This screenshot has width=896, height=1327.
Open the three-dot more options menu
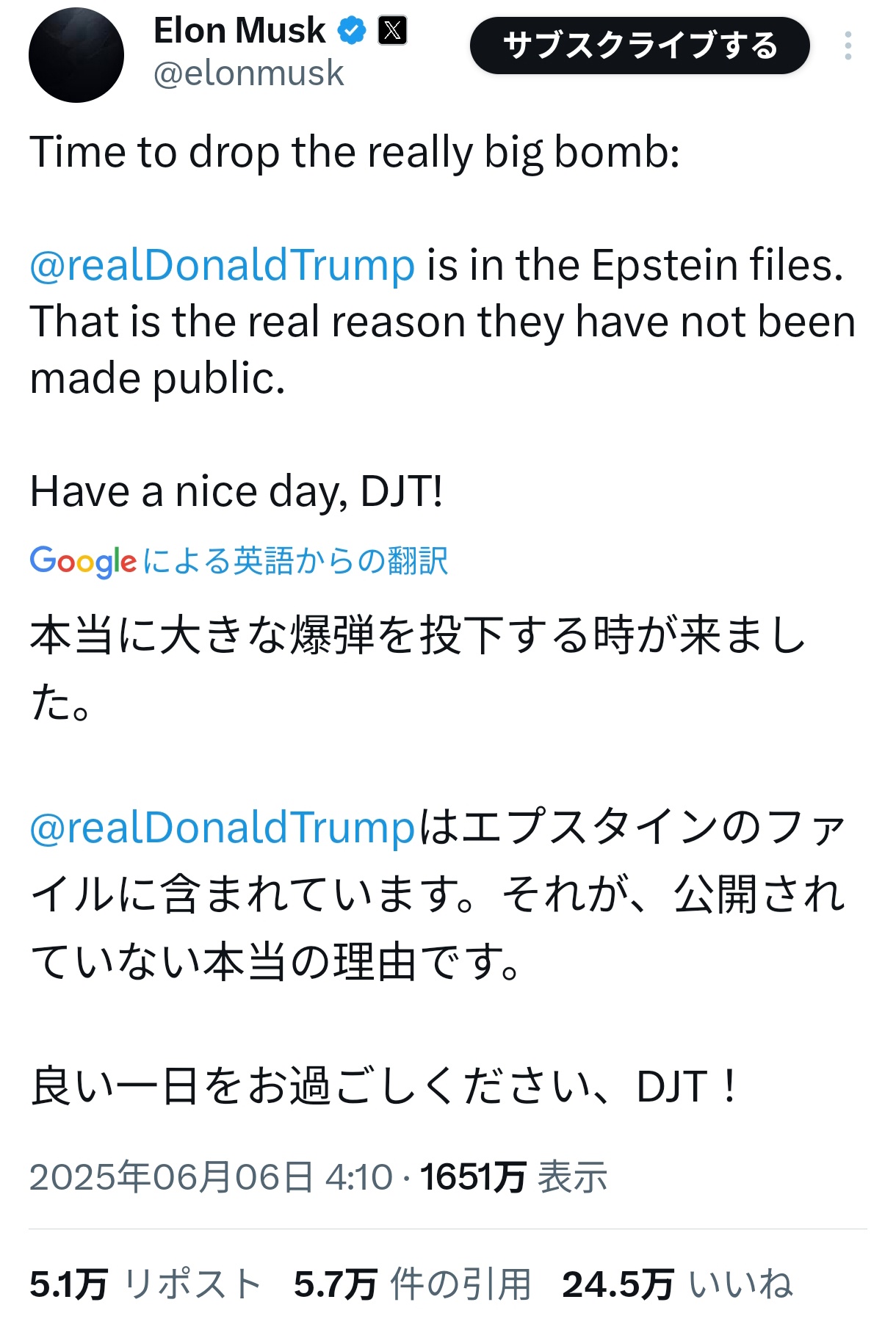click(848, 46)
